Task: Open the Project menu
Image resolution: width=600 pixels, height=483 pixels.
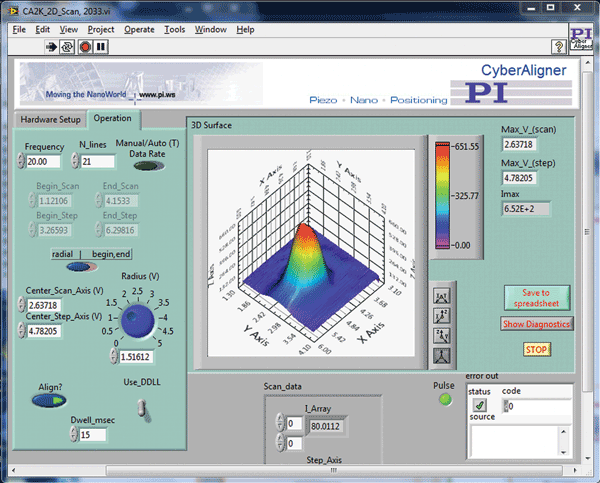Action: click(x=101, y=29)
